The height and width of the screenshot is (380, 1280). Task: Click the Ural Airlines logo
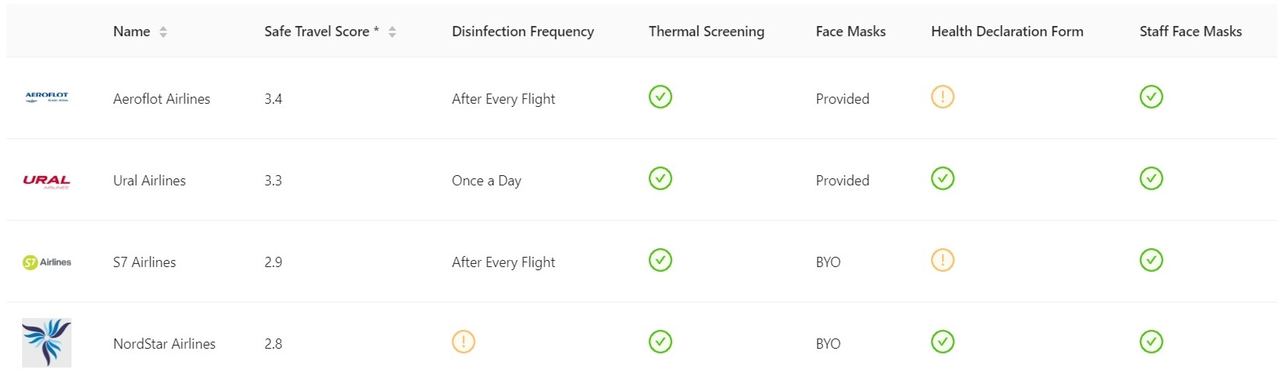[46, 181]
